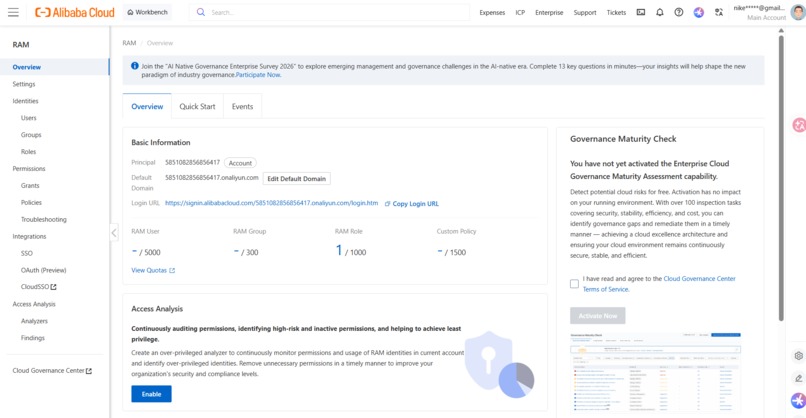Switch to the Quick Start tab
This screenshot has width=806, height=418.
197,106
